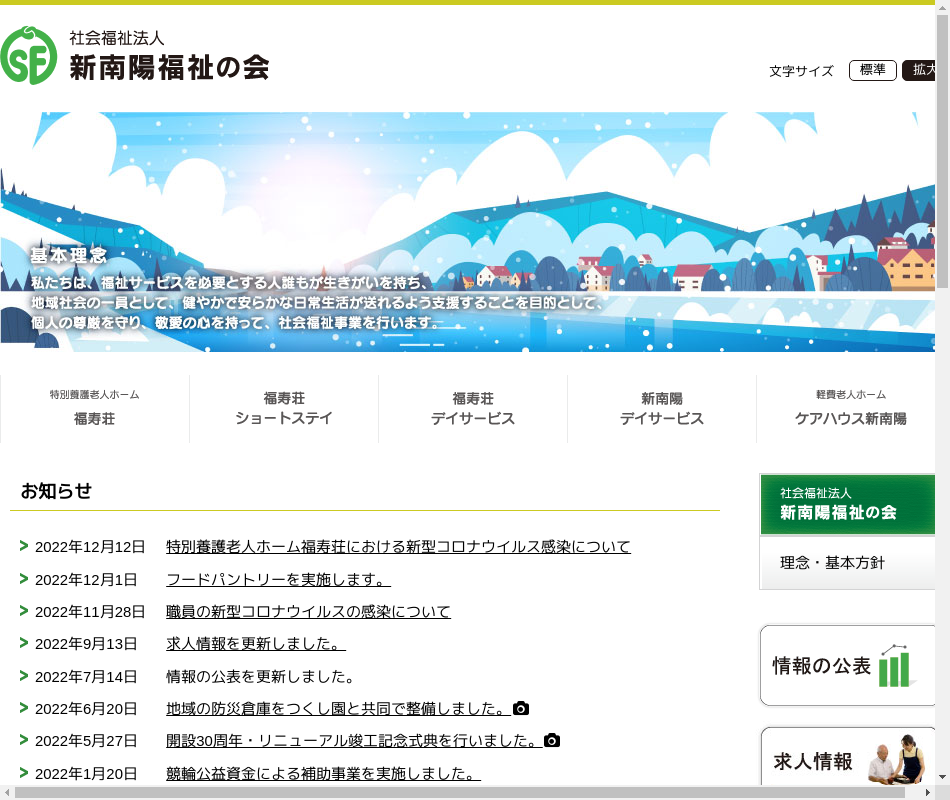
Task: Select 新南陽 デイサービス navigation item
Action: coord(662,409)
